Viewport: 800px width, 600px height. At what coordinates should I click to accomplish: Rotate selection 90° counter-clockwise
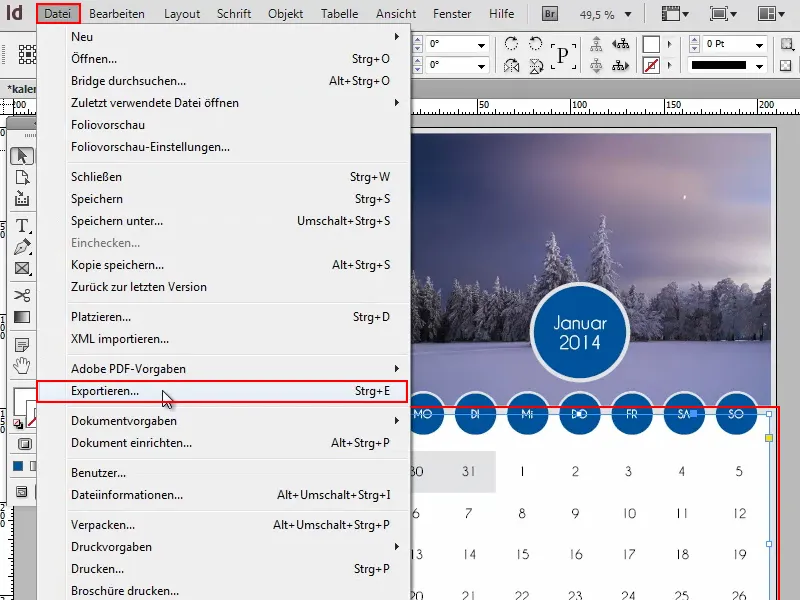pyautogui.click(x=535, y=43)
